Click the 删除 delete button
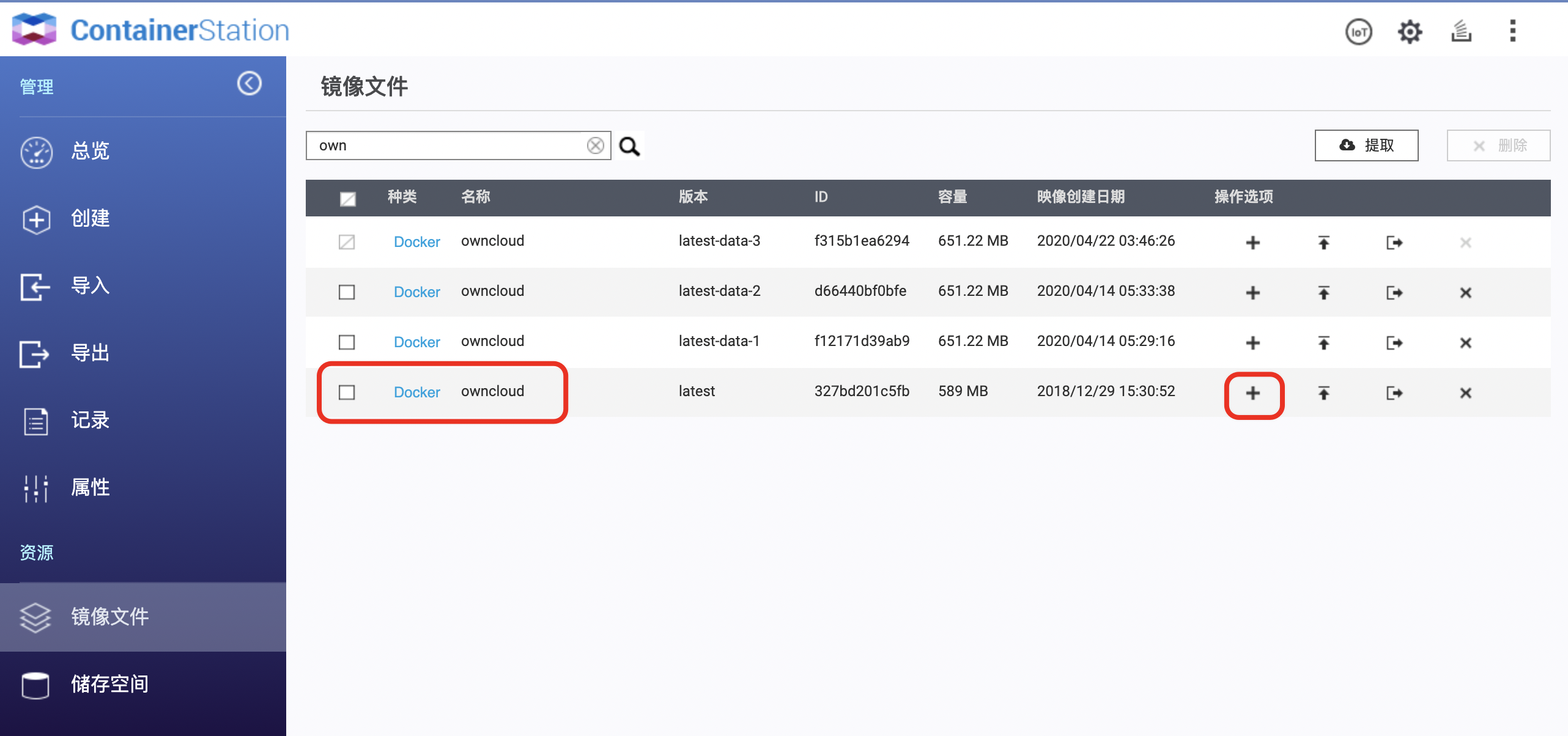 click(1498, 145)
